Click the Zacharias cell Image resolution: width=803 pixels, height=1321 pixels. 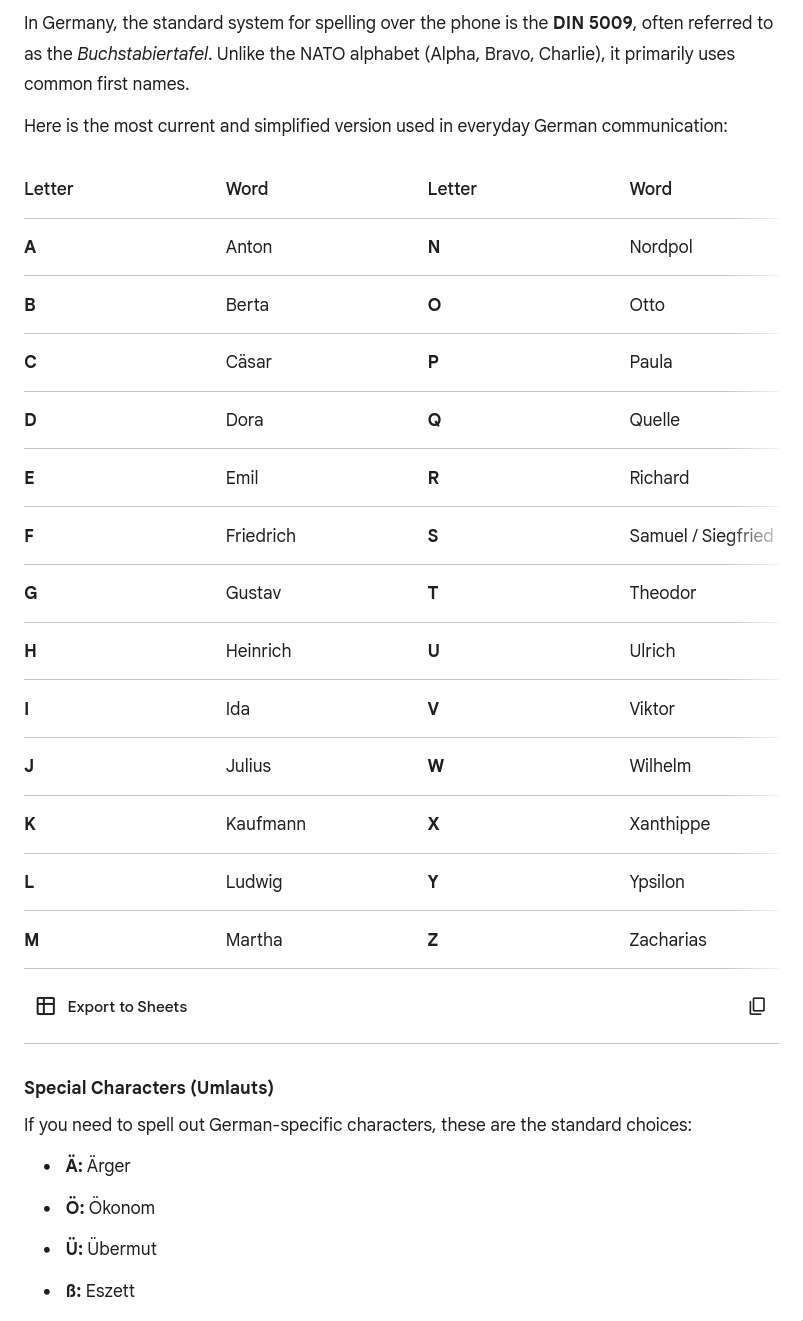667,940
